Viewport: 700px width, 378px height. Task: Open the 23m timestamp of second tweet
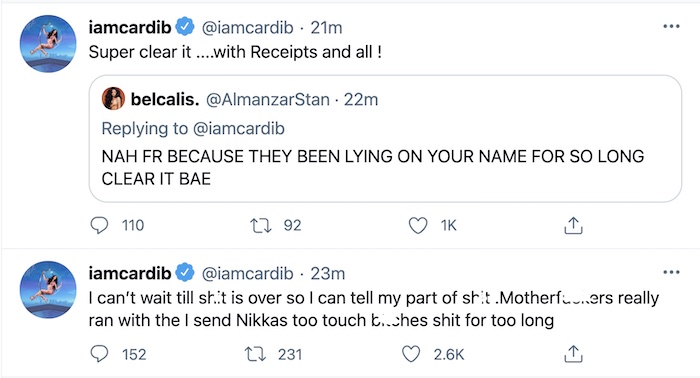(328, 274)
